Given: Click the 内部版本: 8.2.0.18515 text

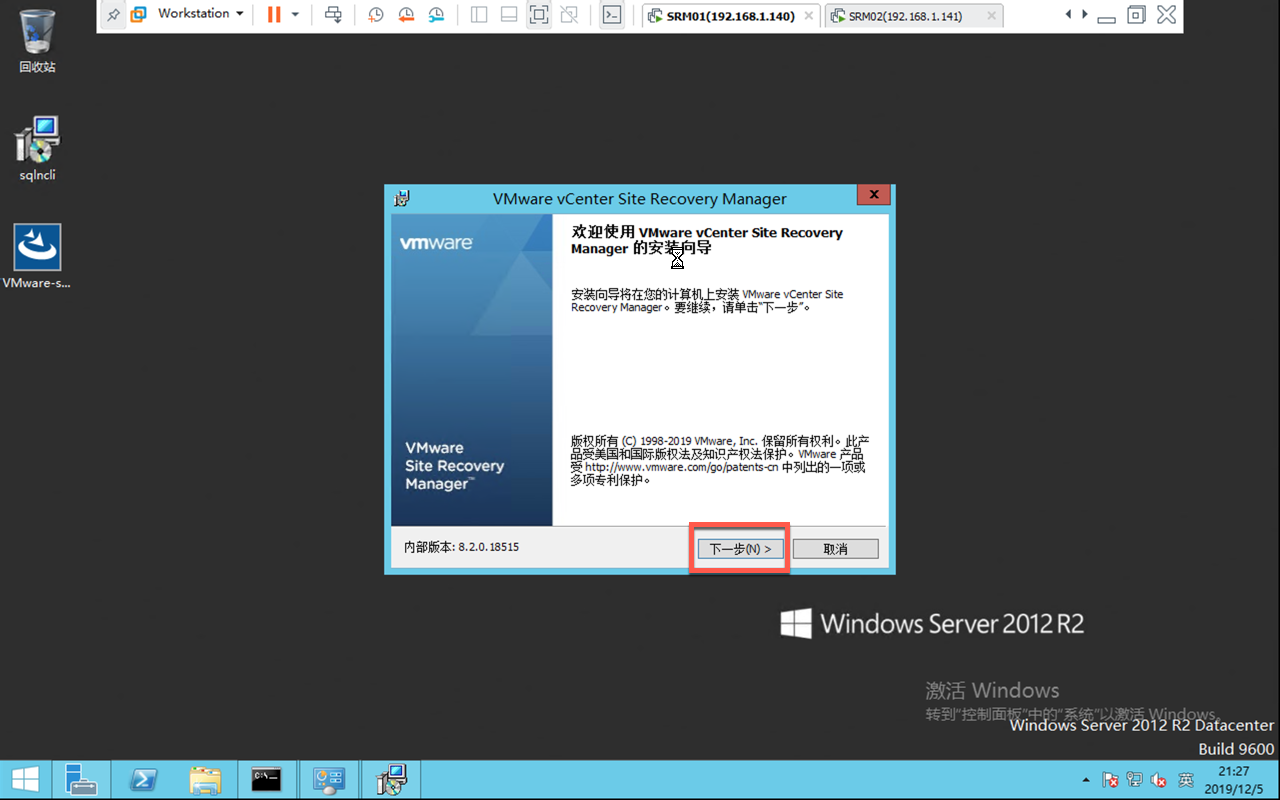Looking at the screenshot, I should point(461,547).
